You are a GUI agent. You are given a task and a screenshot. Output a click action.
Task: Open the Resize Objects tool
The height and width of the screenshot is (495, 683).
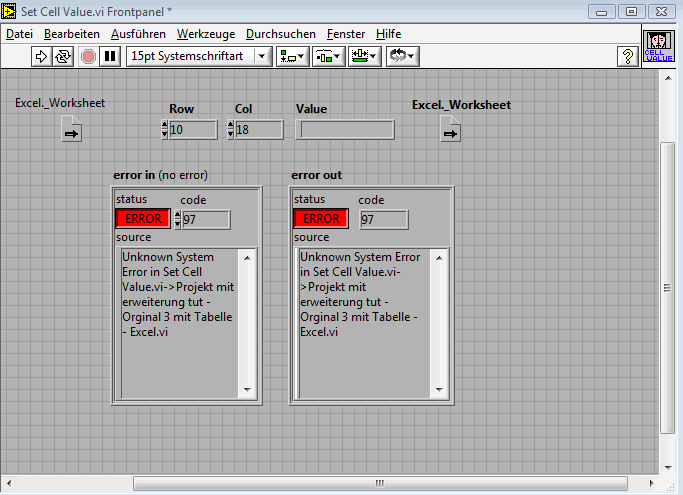pyautogui.click(x=365, y=56)
